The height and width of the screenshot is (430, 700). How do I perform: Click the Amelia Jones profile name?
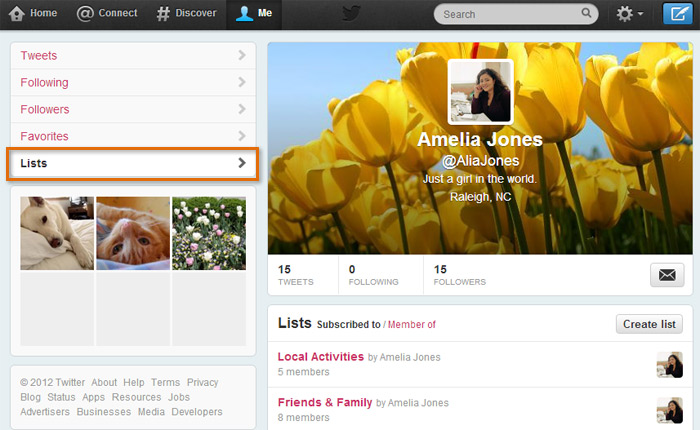click(x=480, y=140)
